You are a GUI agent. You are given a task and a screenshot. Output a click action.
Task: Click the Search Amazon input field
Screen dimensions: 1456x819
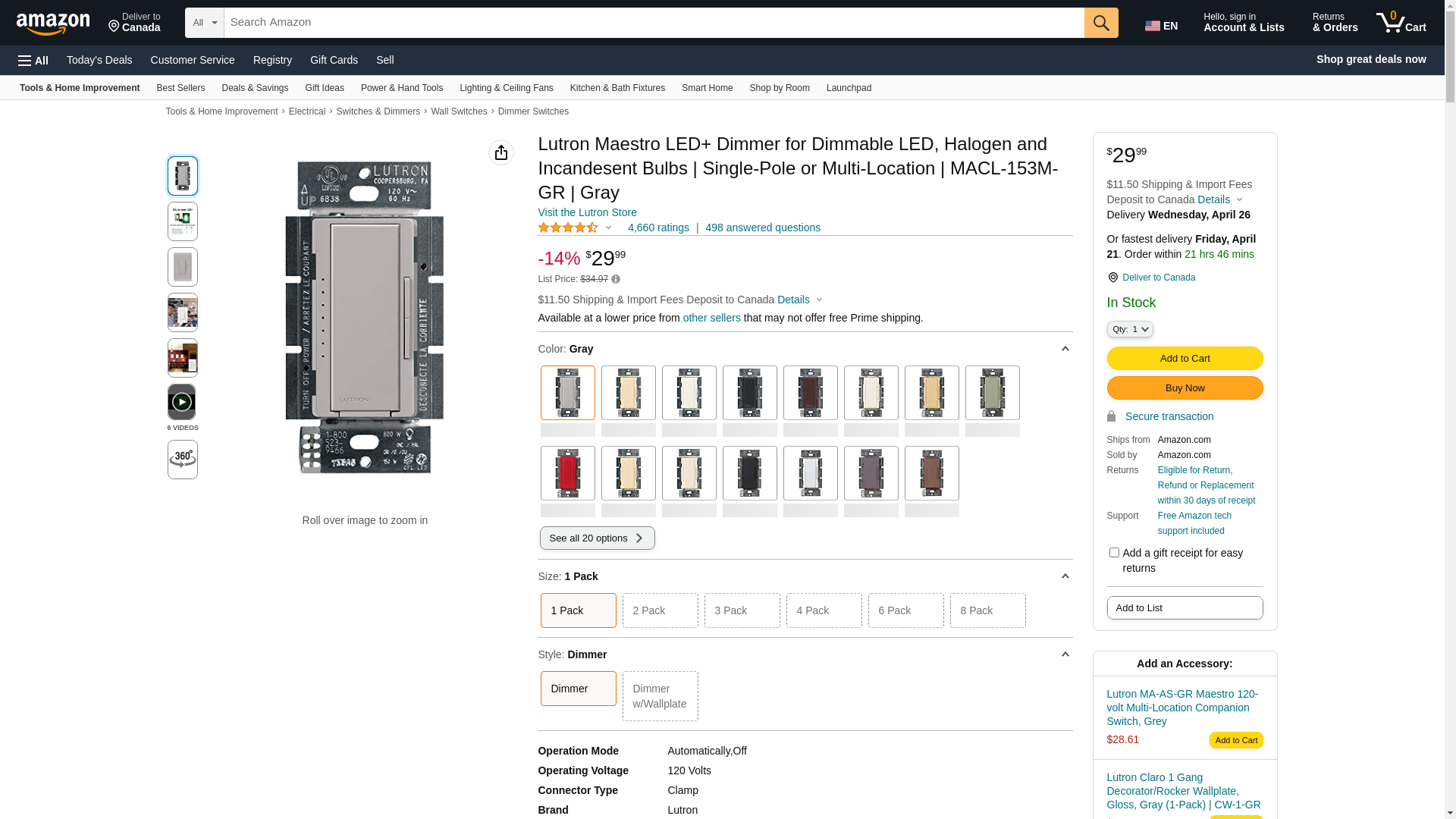click(x=653, y=23)
